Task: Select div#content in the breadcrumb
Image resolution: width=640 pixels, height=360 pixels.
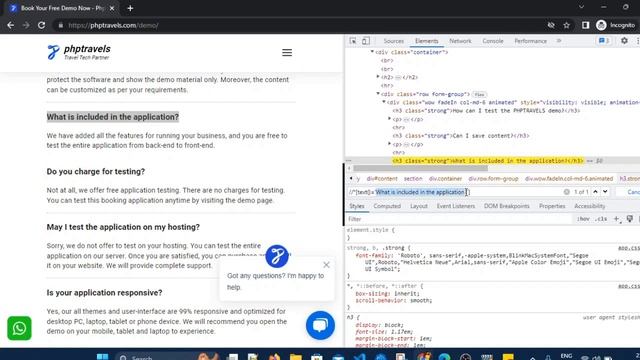Action: (x=382, y=179)
